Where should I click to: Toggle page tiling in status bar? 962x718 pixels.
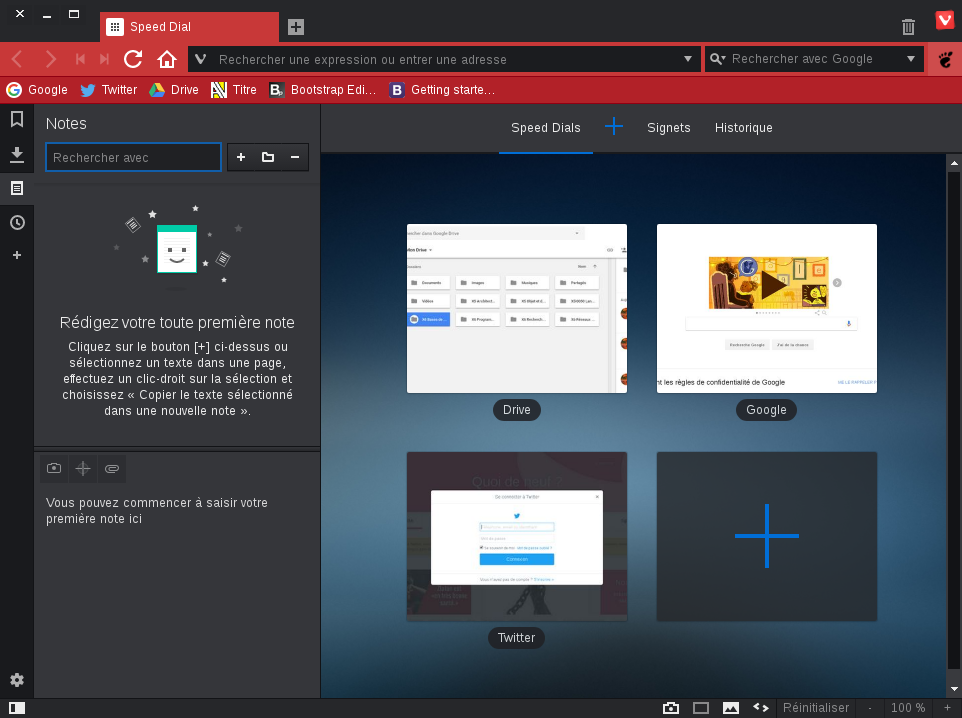pos(701,708)
